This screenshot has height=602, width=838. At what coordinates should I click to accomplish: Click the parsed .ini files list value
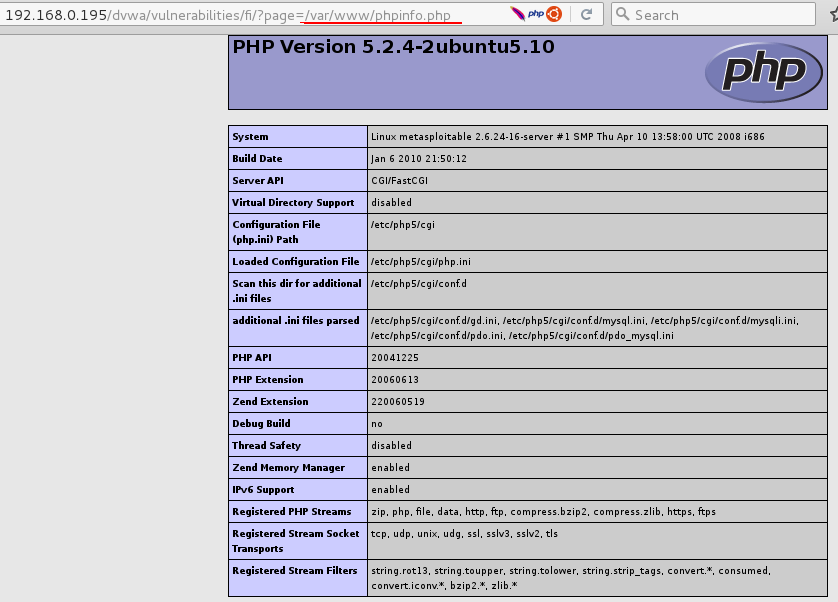click(585, 328)
